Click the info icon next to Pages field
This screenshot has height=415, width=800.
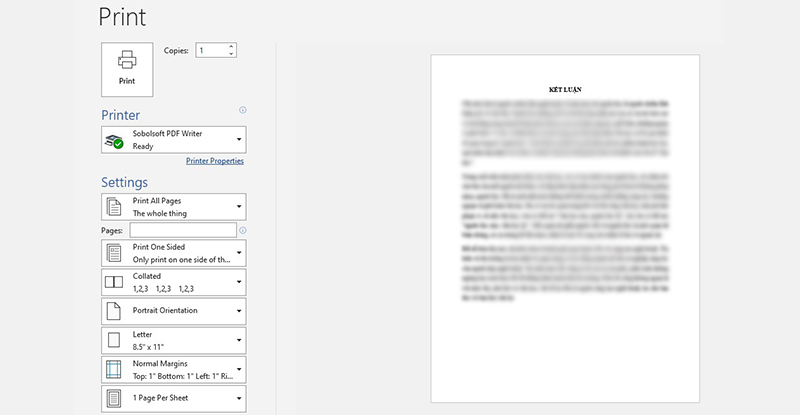click(243, 230)
